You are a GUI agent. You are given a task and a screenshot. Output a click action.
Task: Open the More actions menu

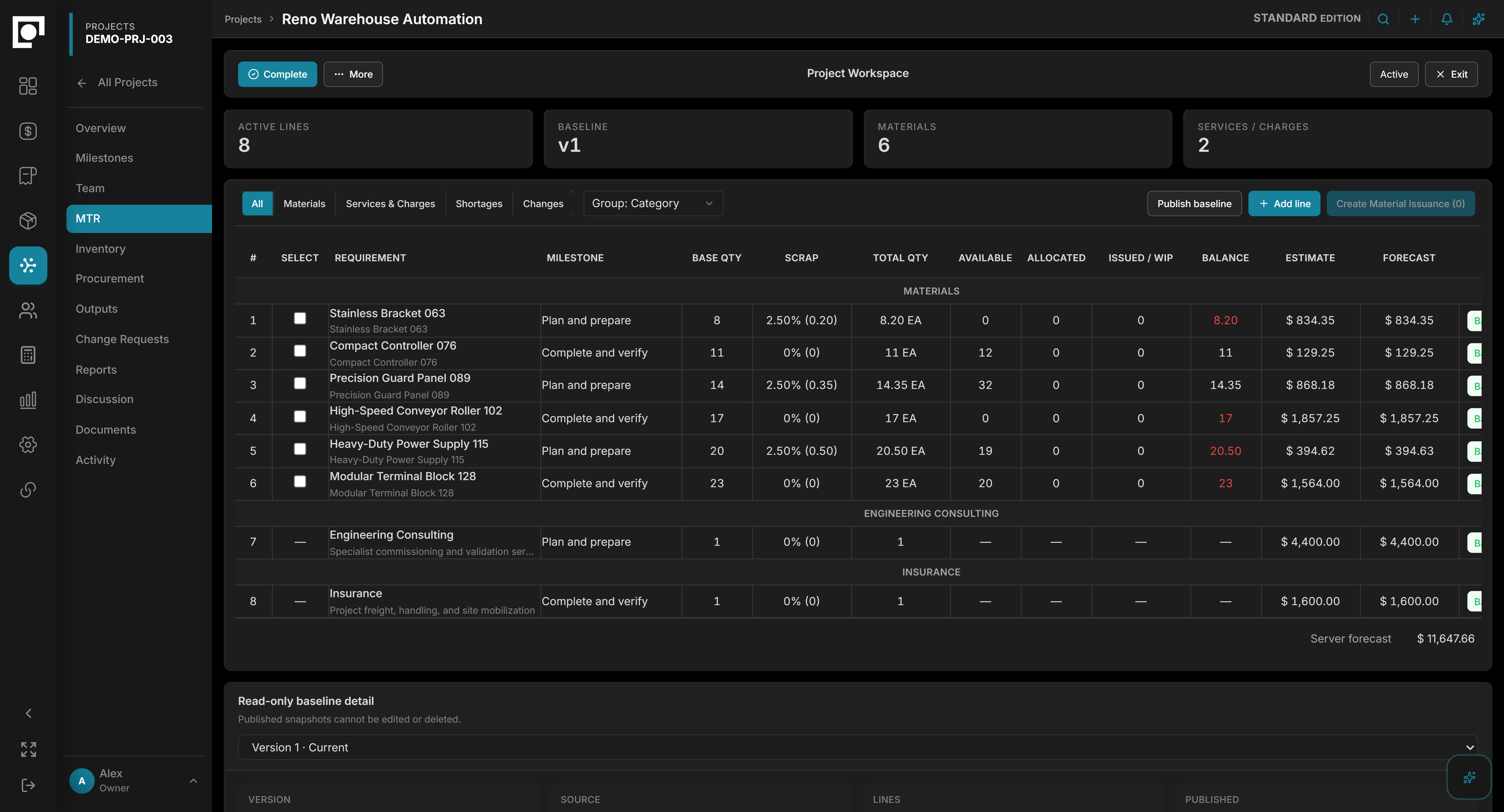353,74
